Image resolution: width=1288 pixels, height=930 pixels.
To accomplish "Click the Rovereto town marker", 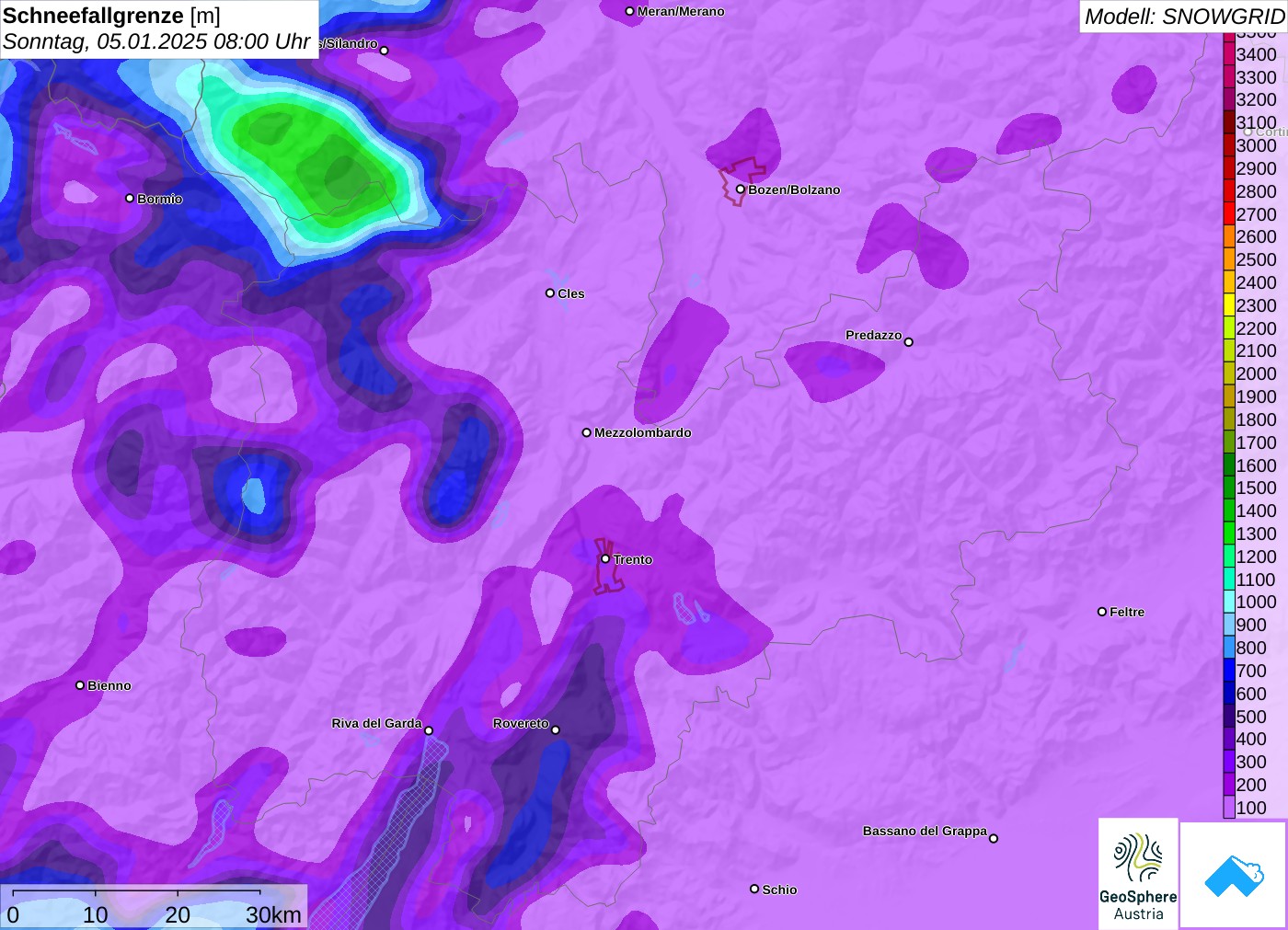I will [556, 729].
